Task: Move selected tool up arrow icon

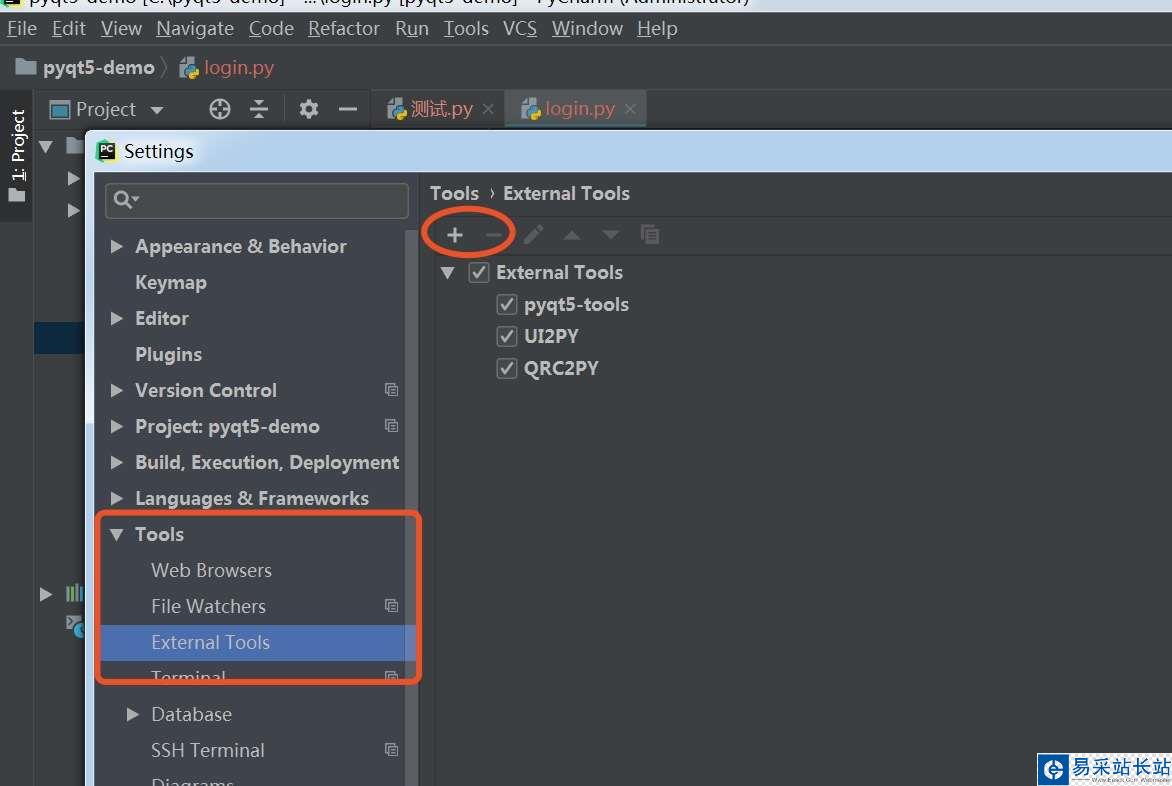Action: 572,235
